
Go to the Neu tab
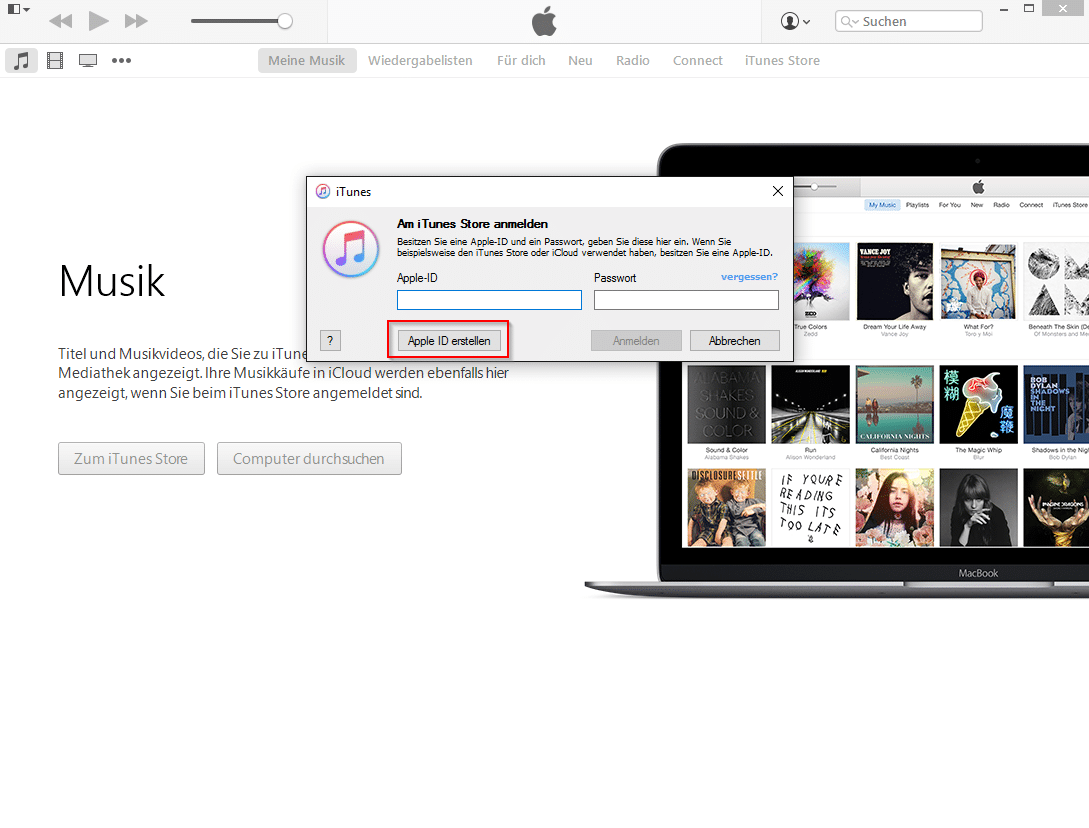[x=580, y=60]
